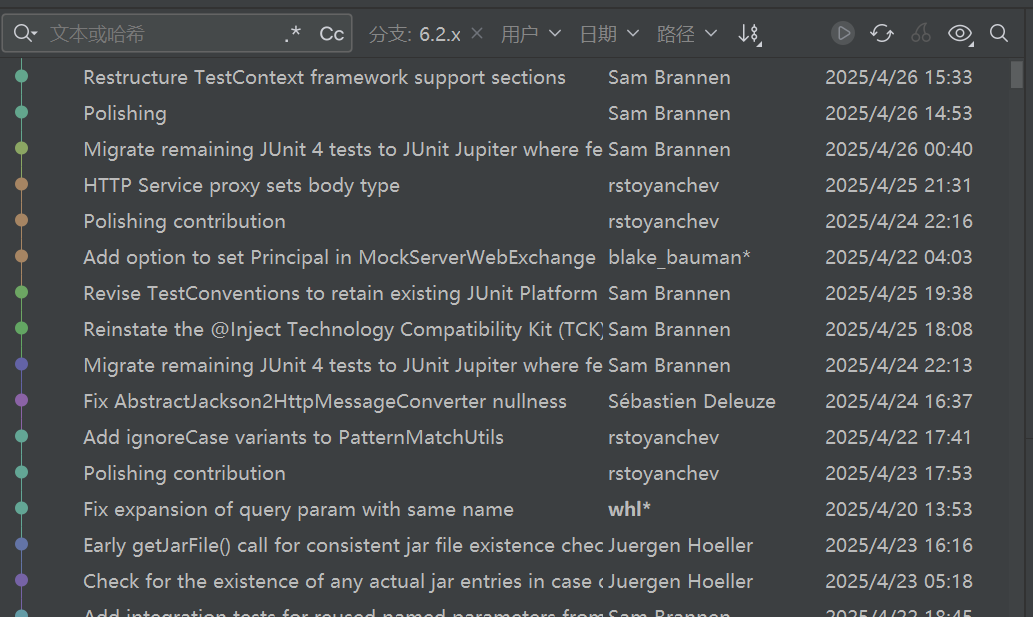Toggle regex search option
Viewport: 1033px width, 617px height.
[x=293, y=34]
